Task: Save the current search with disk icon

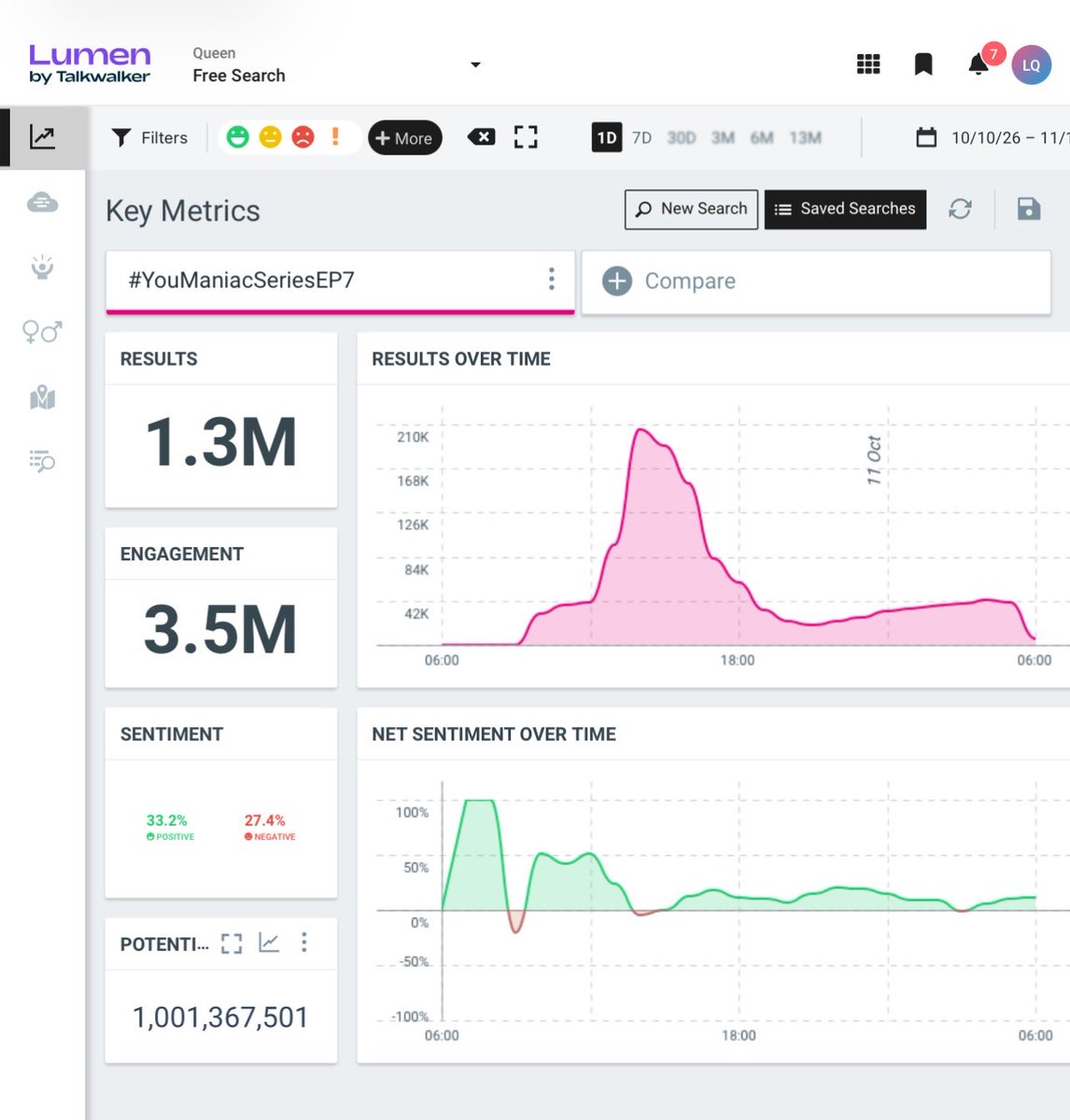Action: click(1028, 209)
